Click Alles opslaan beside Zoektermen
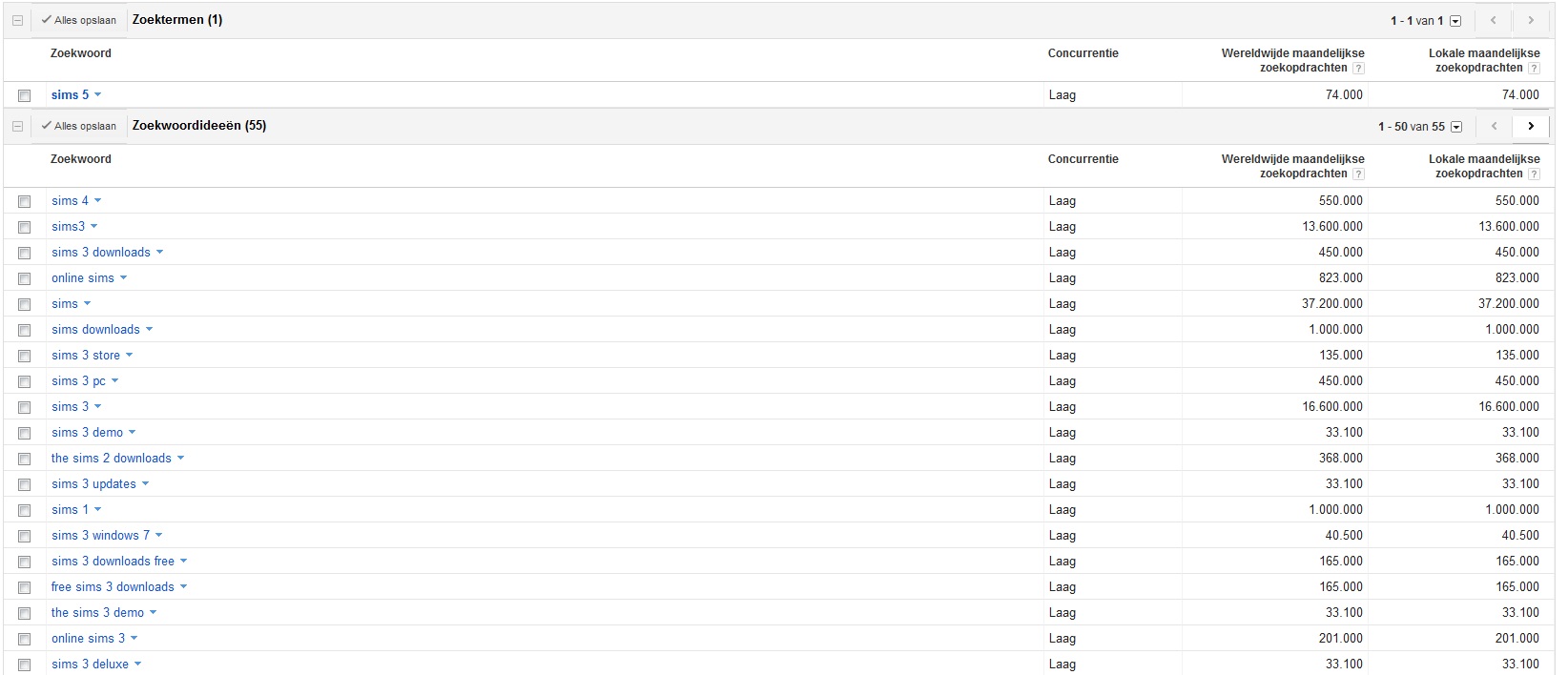 [x=79, y=20]
